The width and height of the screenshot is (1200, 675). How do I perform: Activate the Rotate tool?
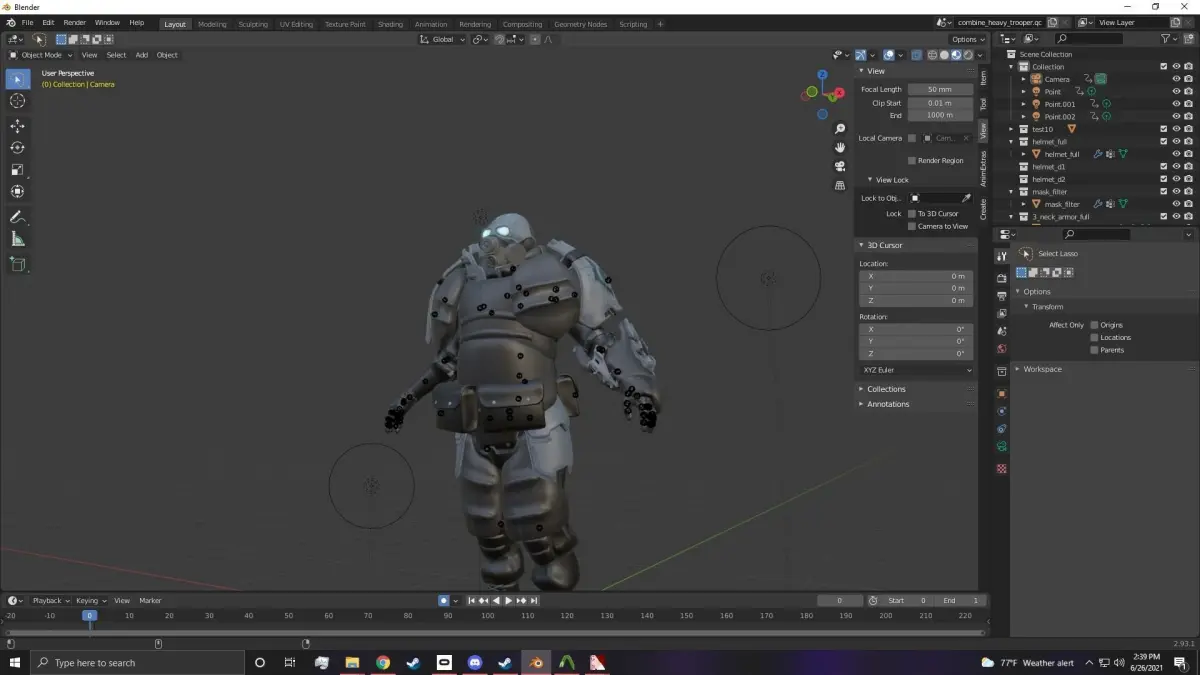(17, 148)
